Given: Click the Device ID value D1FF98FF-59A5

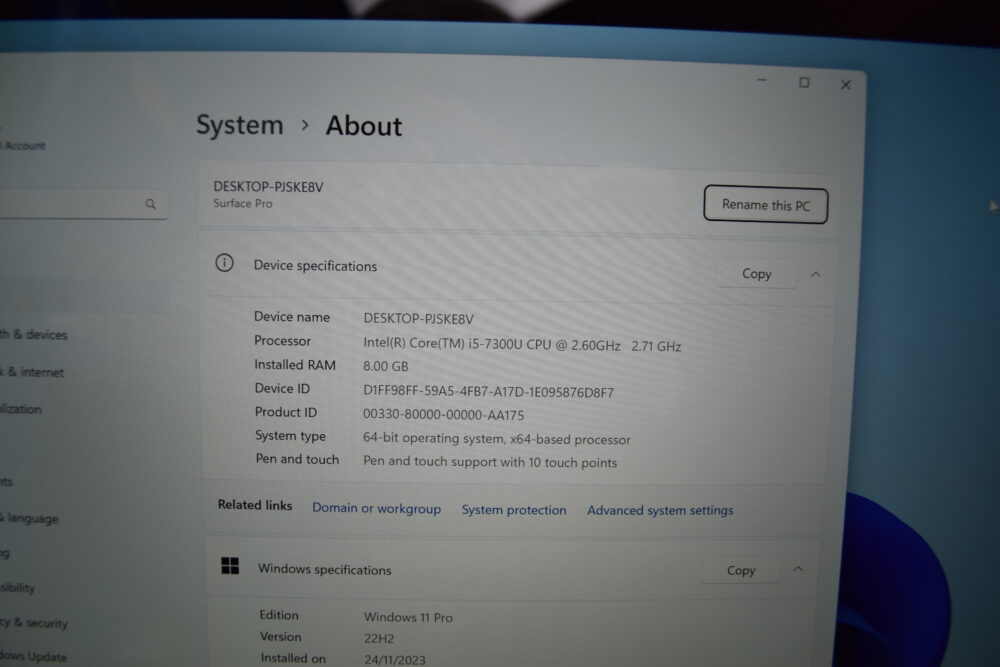Looking at the screenshot, I should click(x=489, y=392).
